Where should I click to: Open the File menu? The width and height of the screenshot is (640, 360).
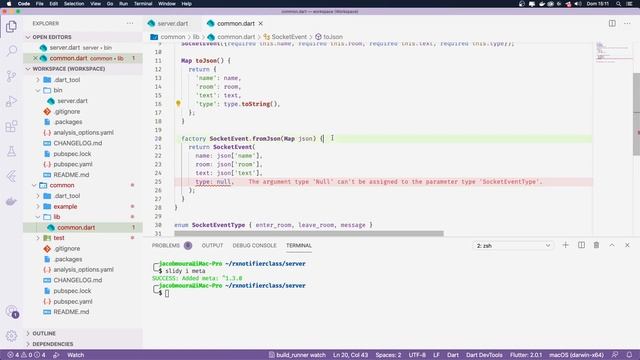tap(40, 4)
